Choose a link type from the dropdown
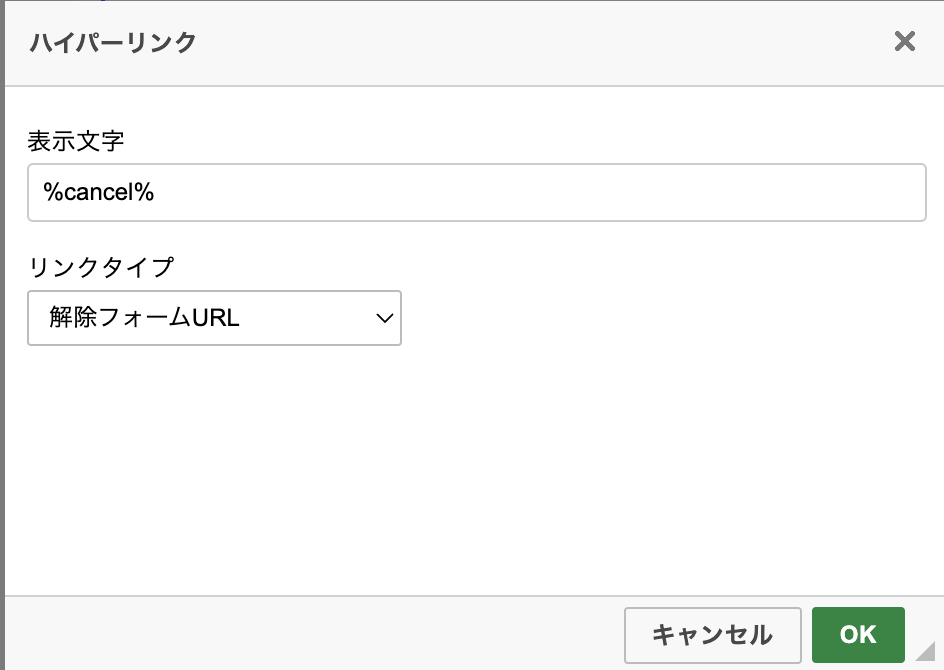This screenshot has width=944, height=670. coord(214,318)
